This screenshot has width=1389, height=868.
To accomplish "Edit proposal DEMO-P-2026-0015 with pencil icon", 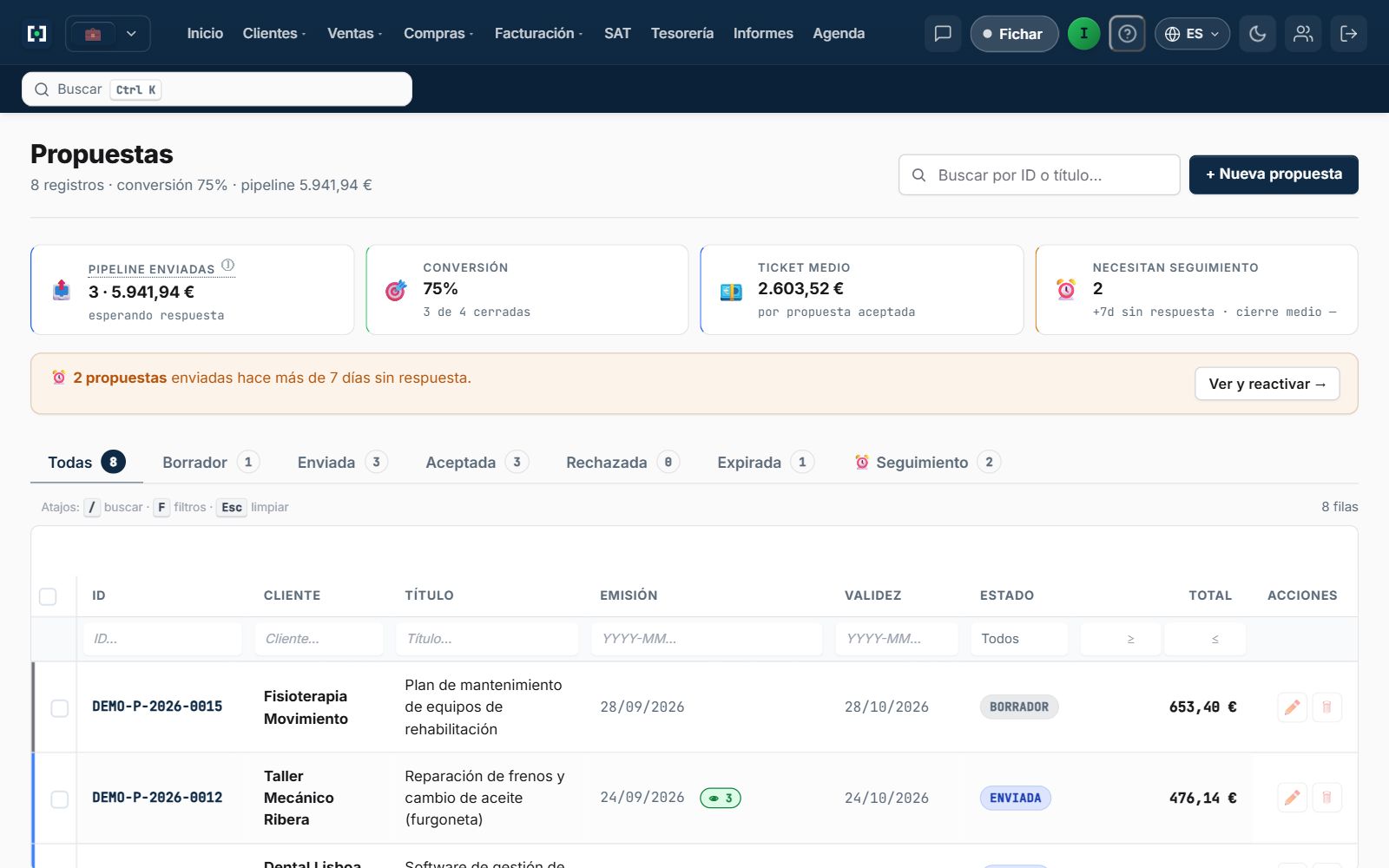I will (1292, 707).
